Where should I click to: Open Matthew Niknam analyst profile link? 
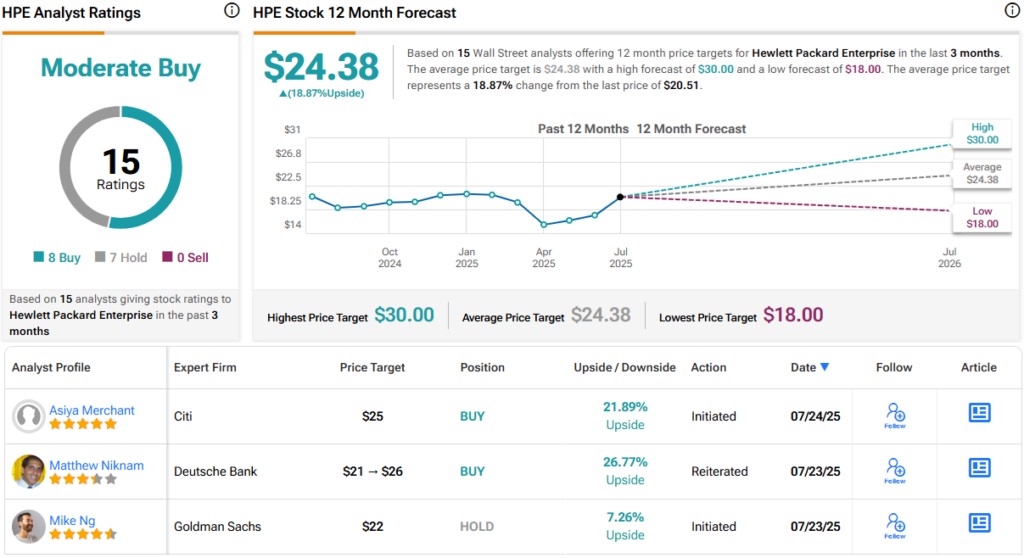97,465
